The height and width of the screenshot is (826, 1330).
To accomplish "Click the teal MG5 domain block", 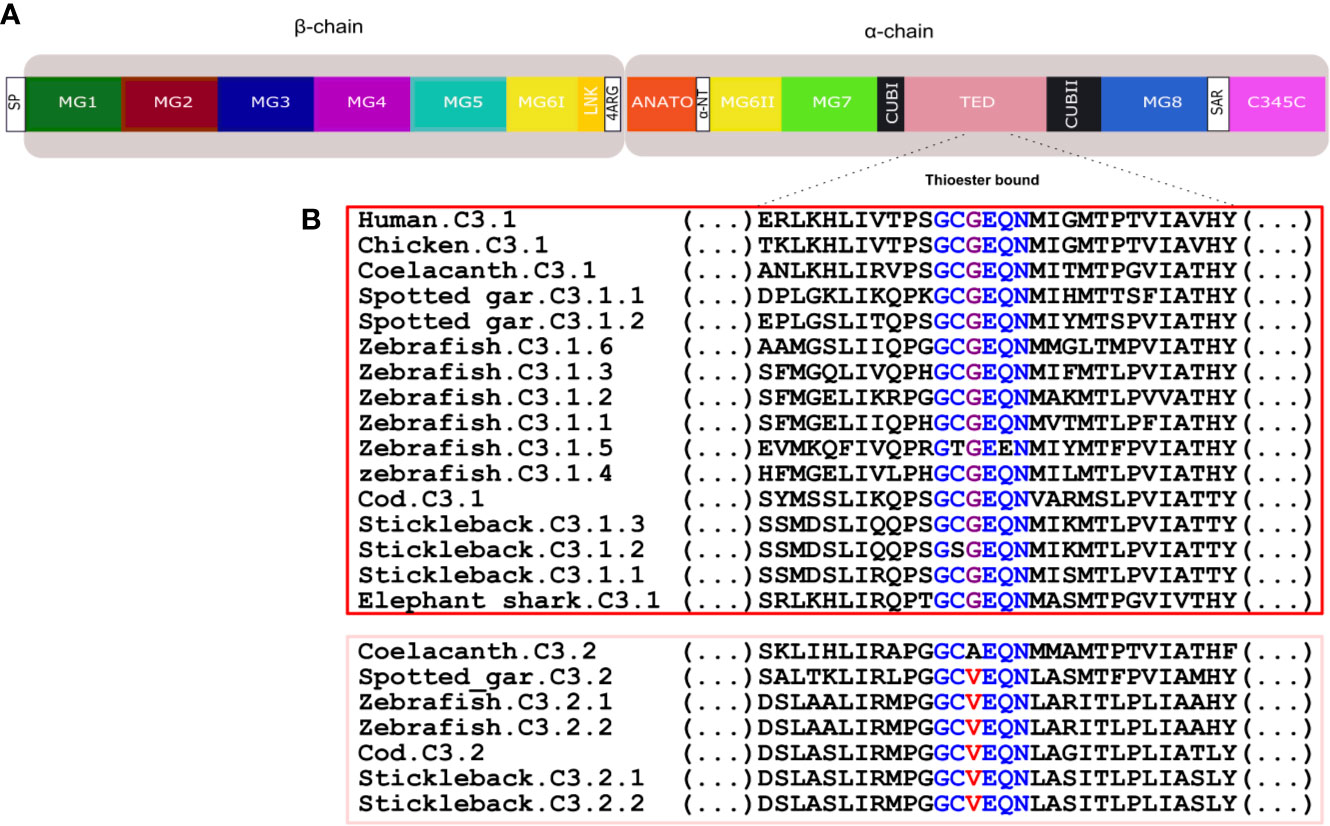I will (458, 104).
